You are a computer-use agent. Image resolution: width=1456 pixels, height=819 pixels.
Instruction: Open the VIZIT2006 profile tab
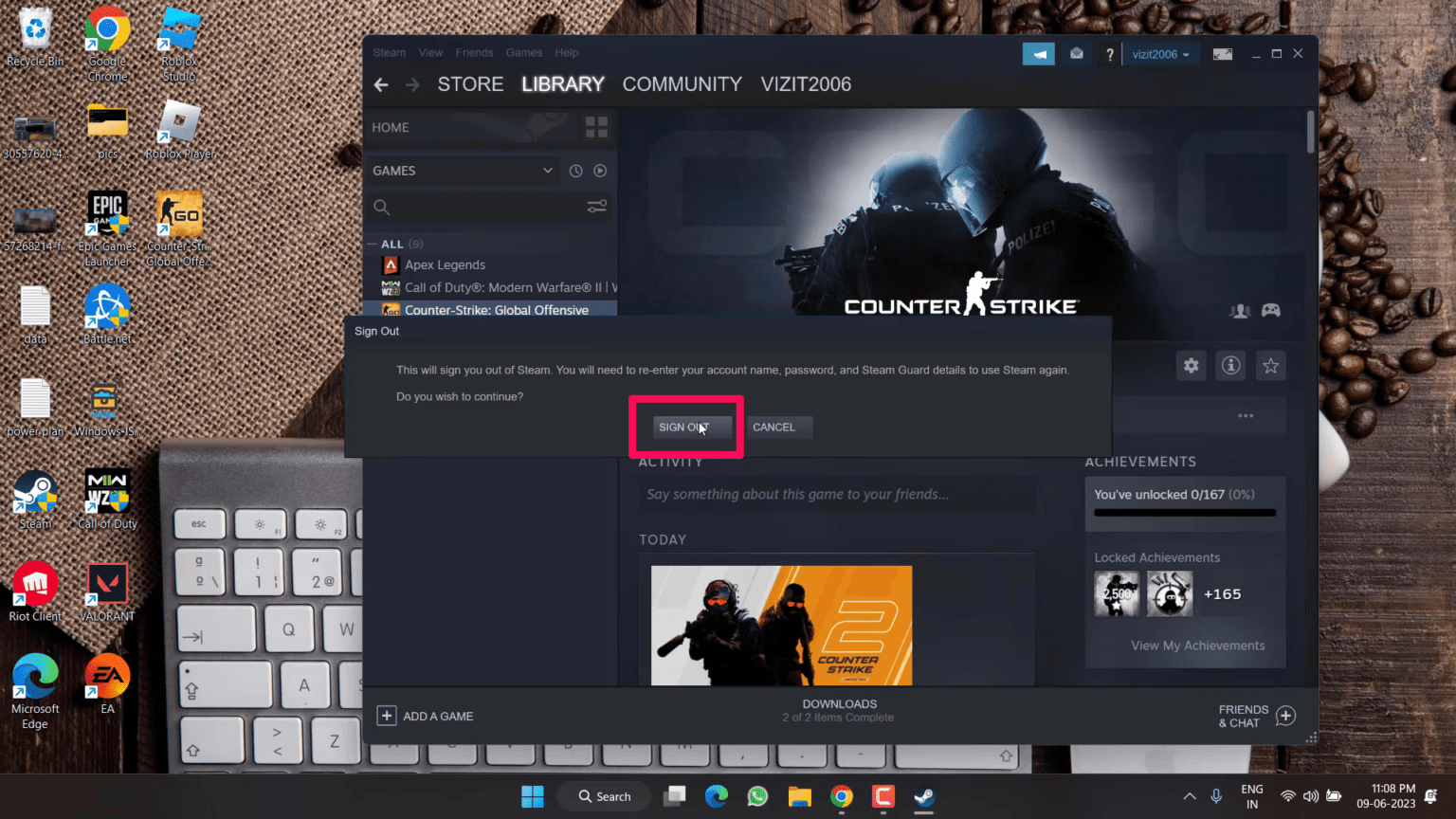point(806,84)
